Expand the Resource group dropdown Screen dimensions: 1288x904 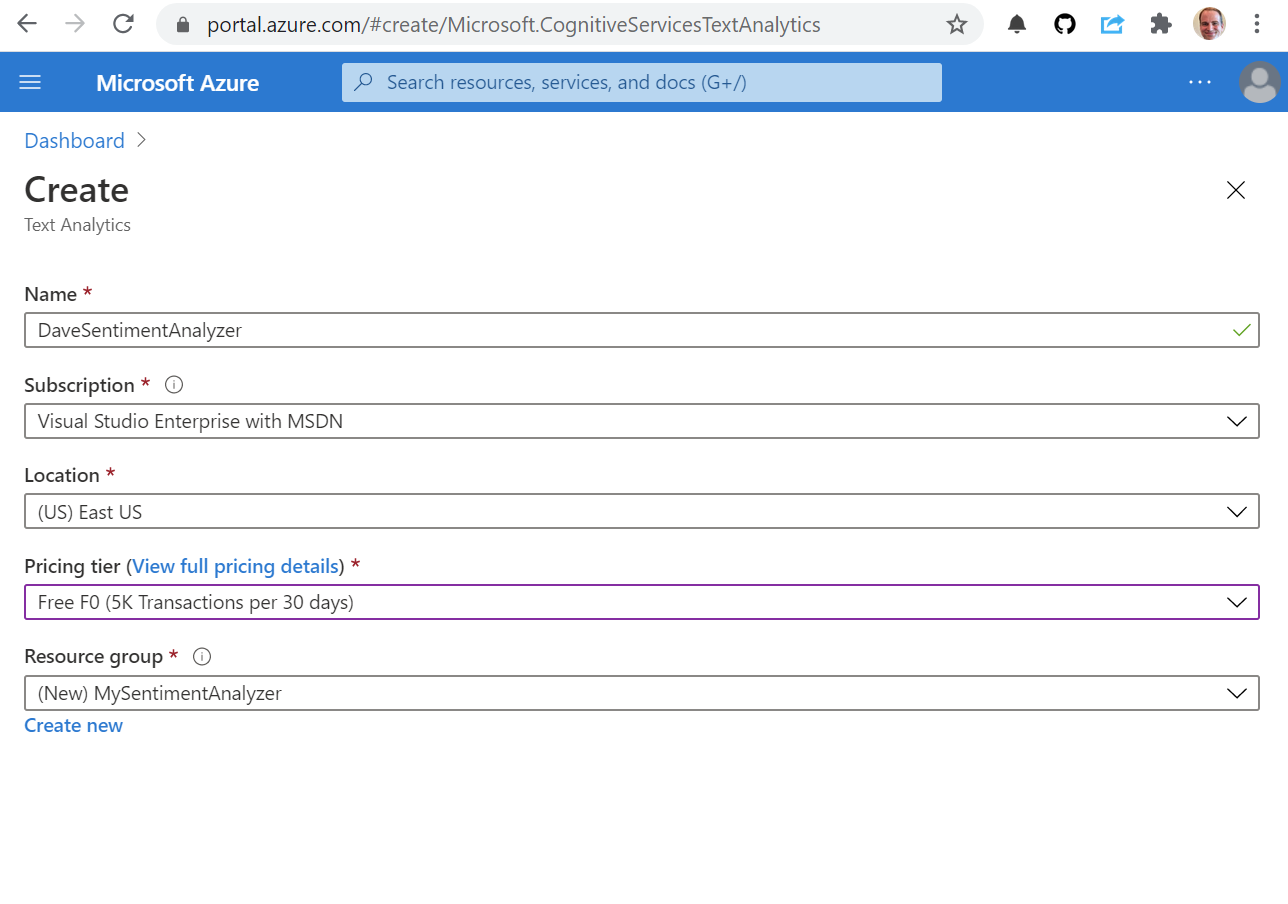point(1238,692)
